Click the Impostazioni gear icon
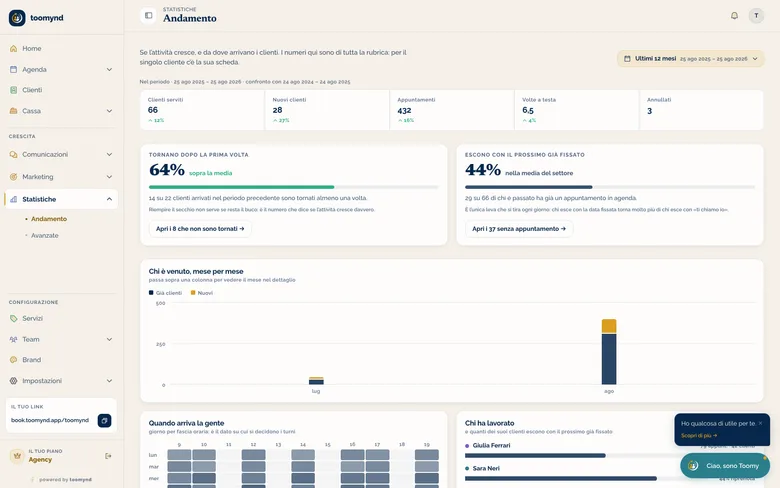The width and height of the screenshot is (780, 488). click(x=13, y=381)
